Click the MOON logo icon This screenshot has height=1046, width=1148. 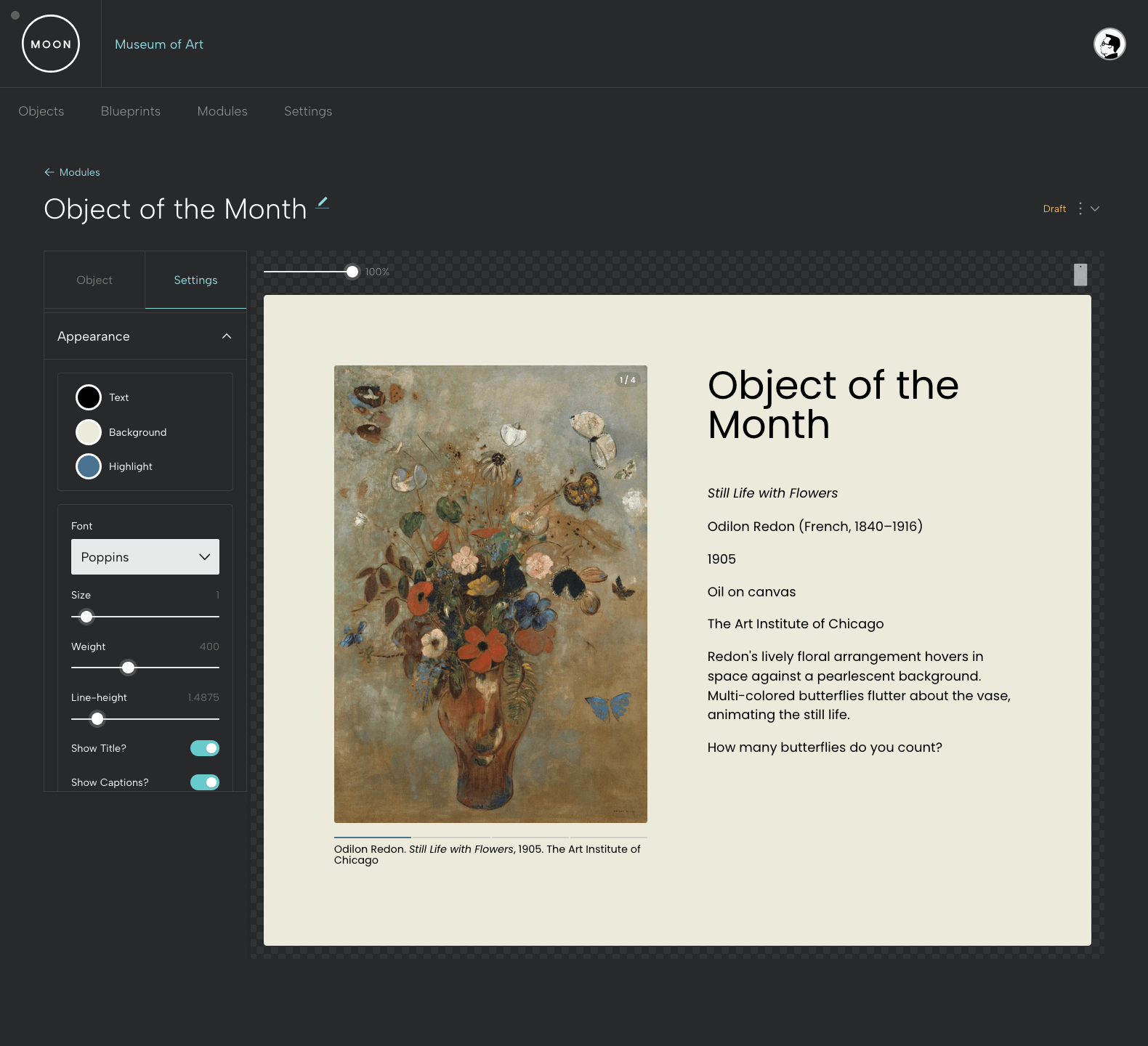[51, 44]
